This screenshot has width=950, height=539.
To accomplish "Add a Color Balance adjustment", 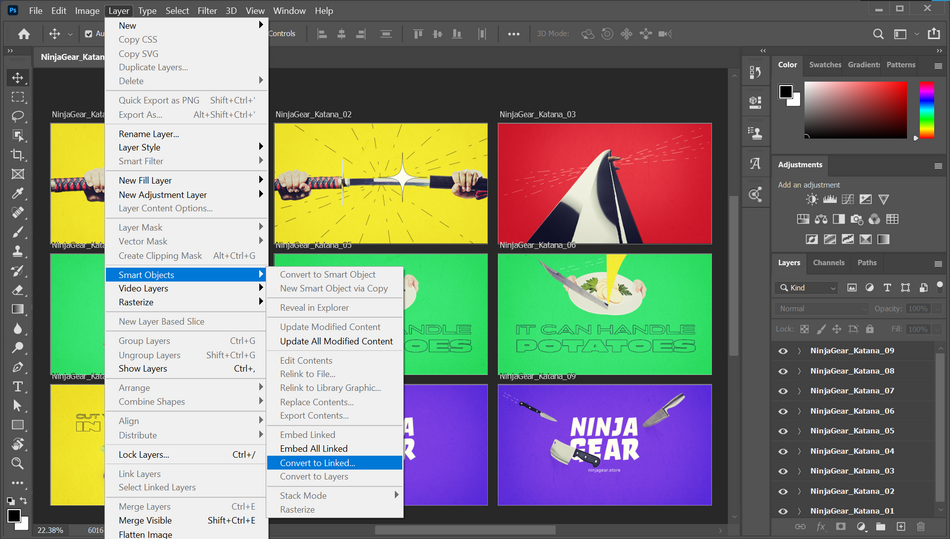I will pyautogui.click(x=821, y=219).
